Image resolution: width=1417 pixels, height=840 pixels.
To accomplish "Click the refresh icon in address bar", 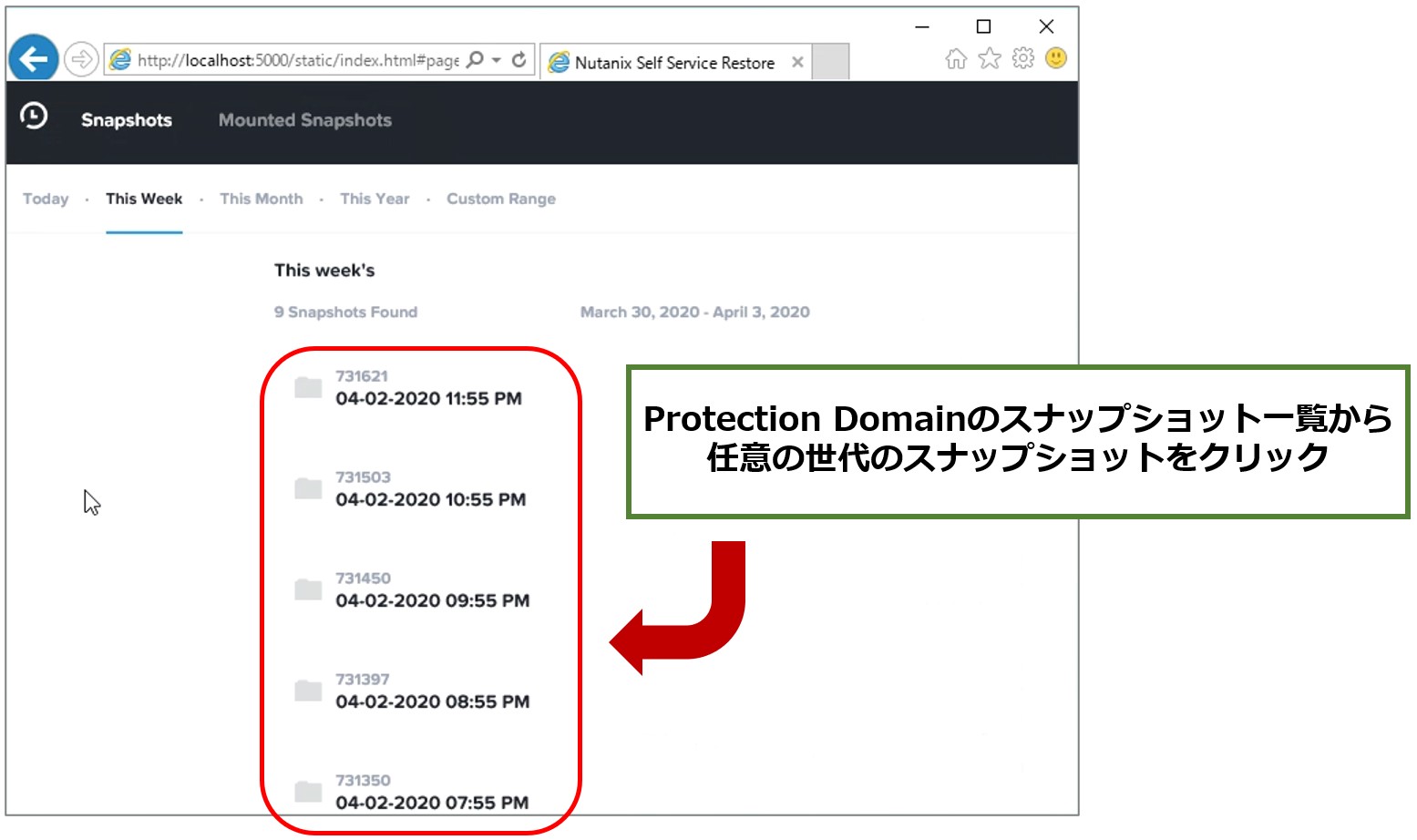I will [x=519, y=60].
